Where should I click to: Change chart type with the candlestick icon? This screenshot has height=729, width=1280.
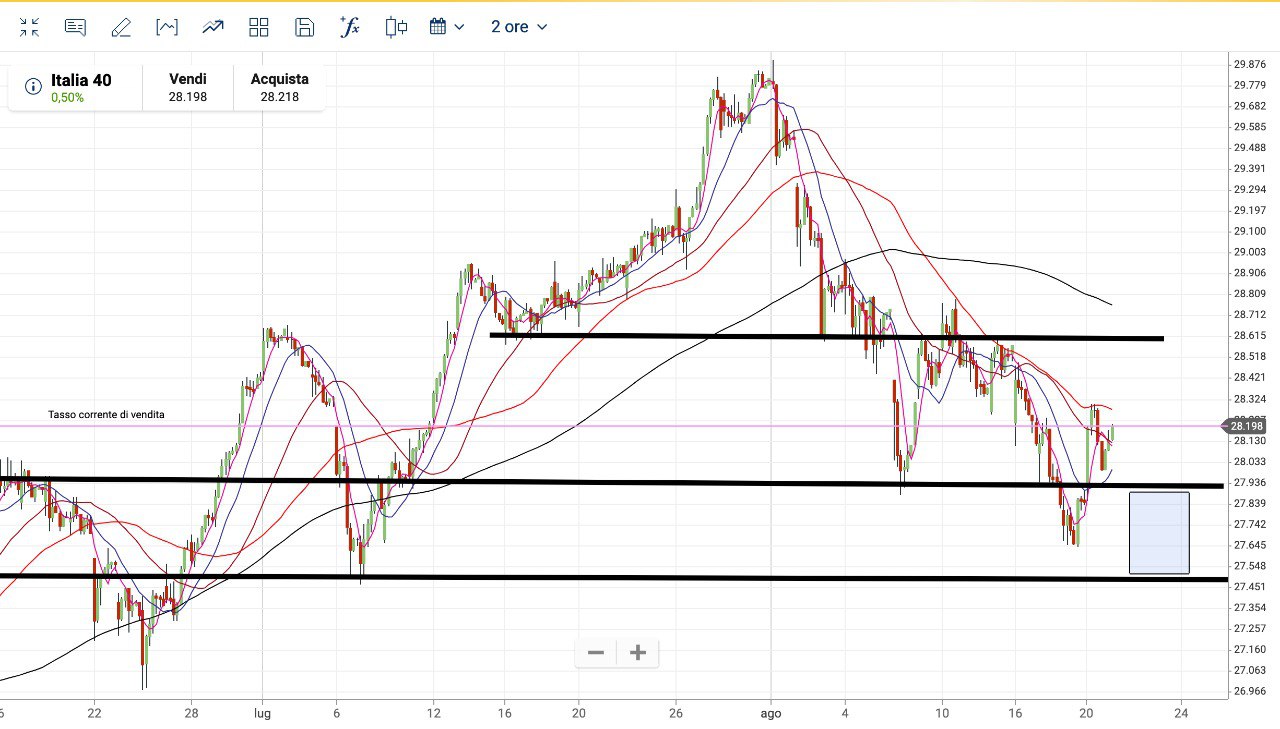pos(396,27)
